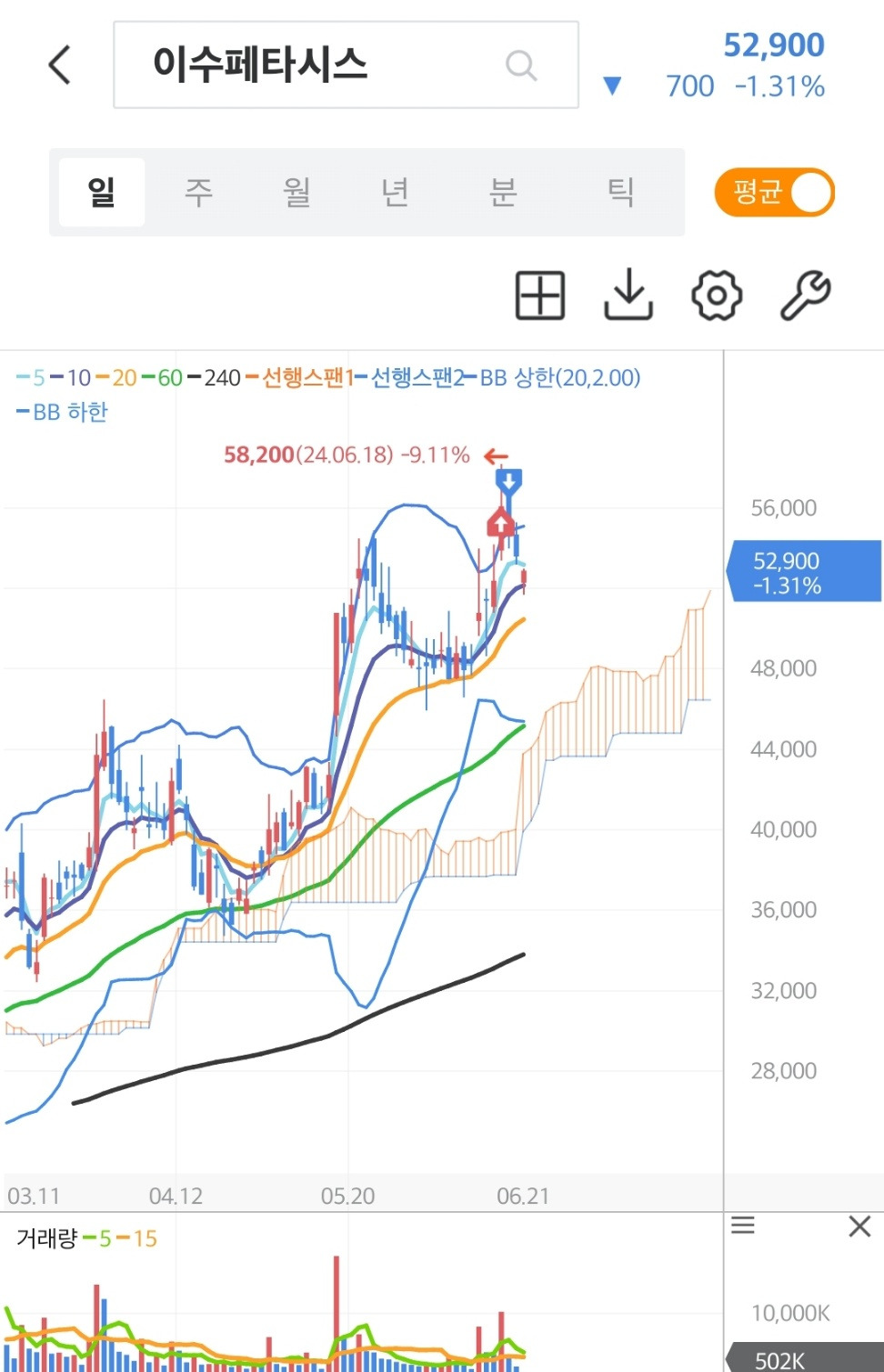Switch to the 틱 tick tab

(x=620, y=192)
